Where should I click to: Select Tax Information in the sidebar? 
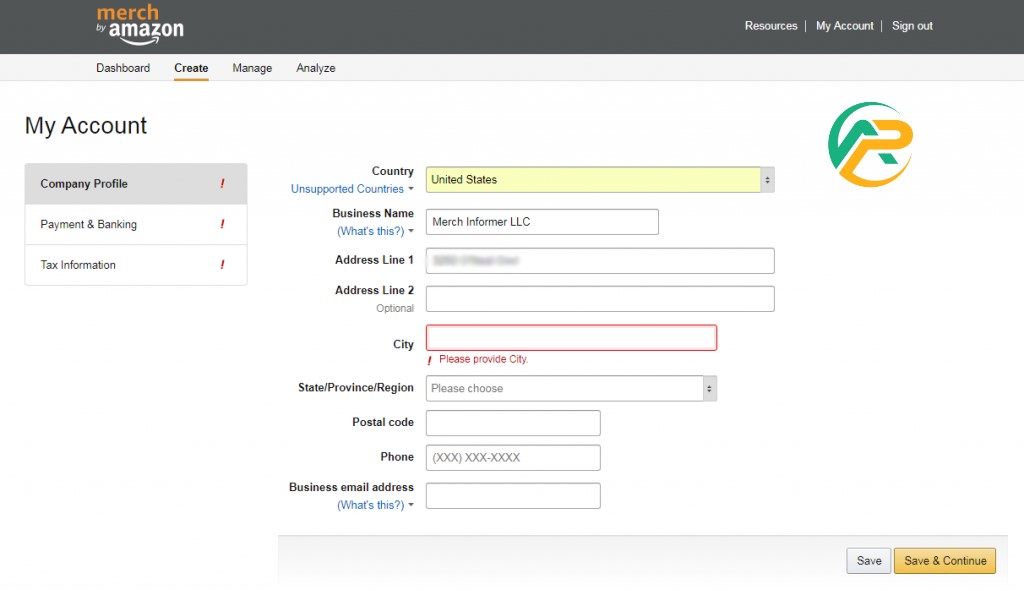(78, 265)
